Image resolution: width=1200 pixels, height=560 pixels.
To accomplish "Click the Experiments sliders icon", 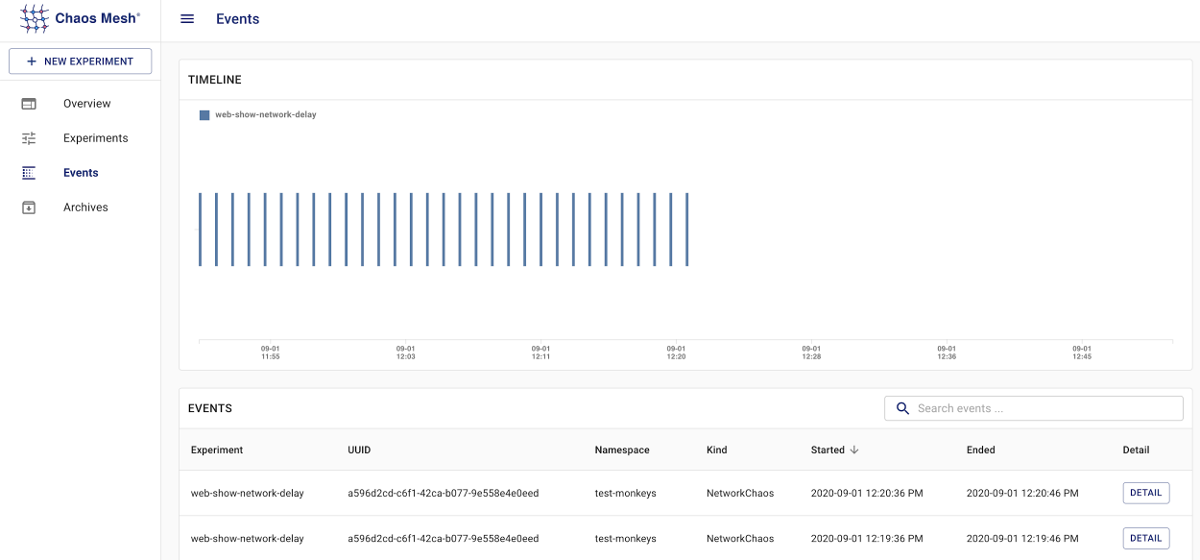I will pos(29,139).
